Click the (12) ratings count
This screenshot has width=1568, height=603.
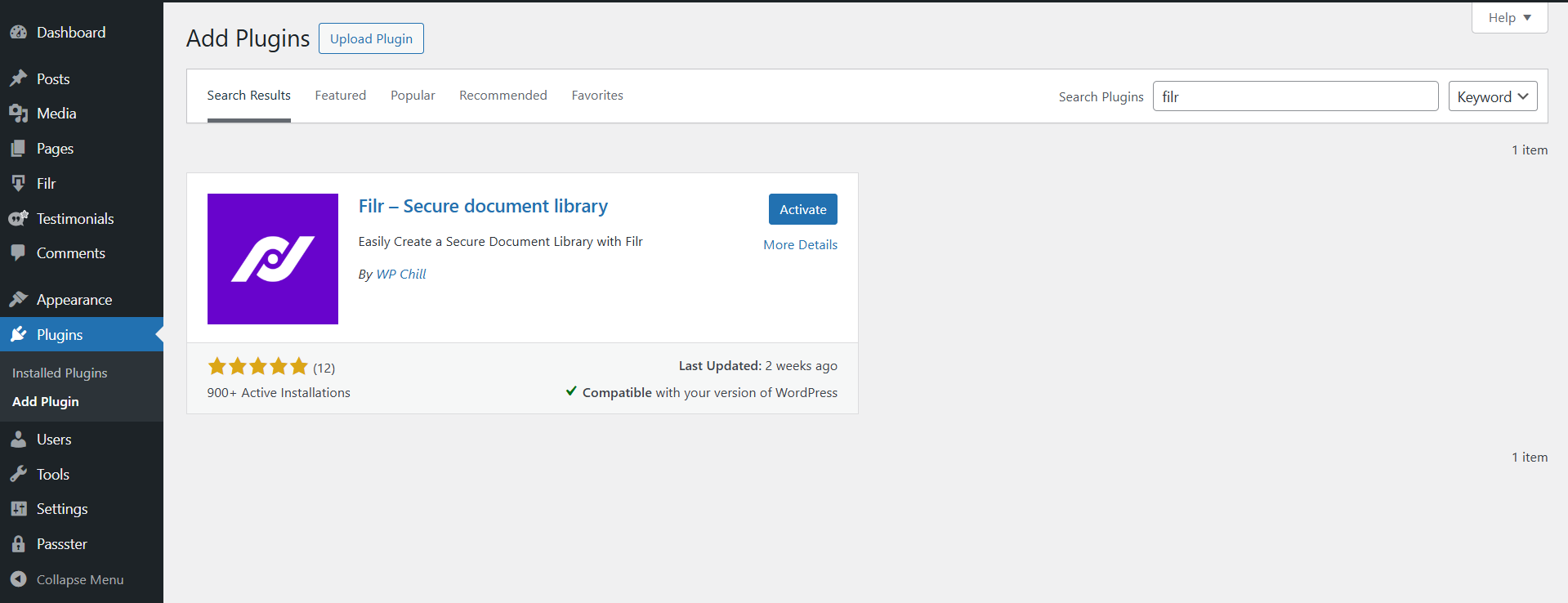(324, 368)
